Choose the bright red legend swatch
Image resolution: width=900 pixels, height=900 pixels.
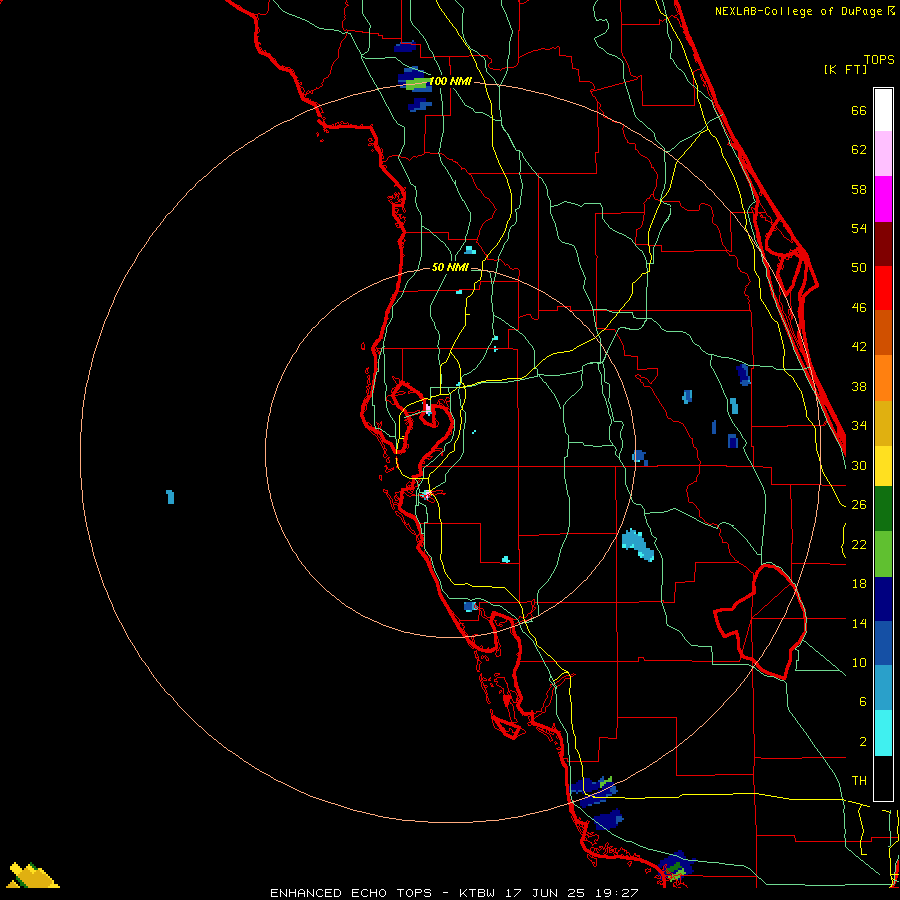(883, 288)
